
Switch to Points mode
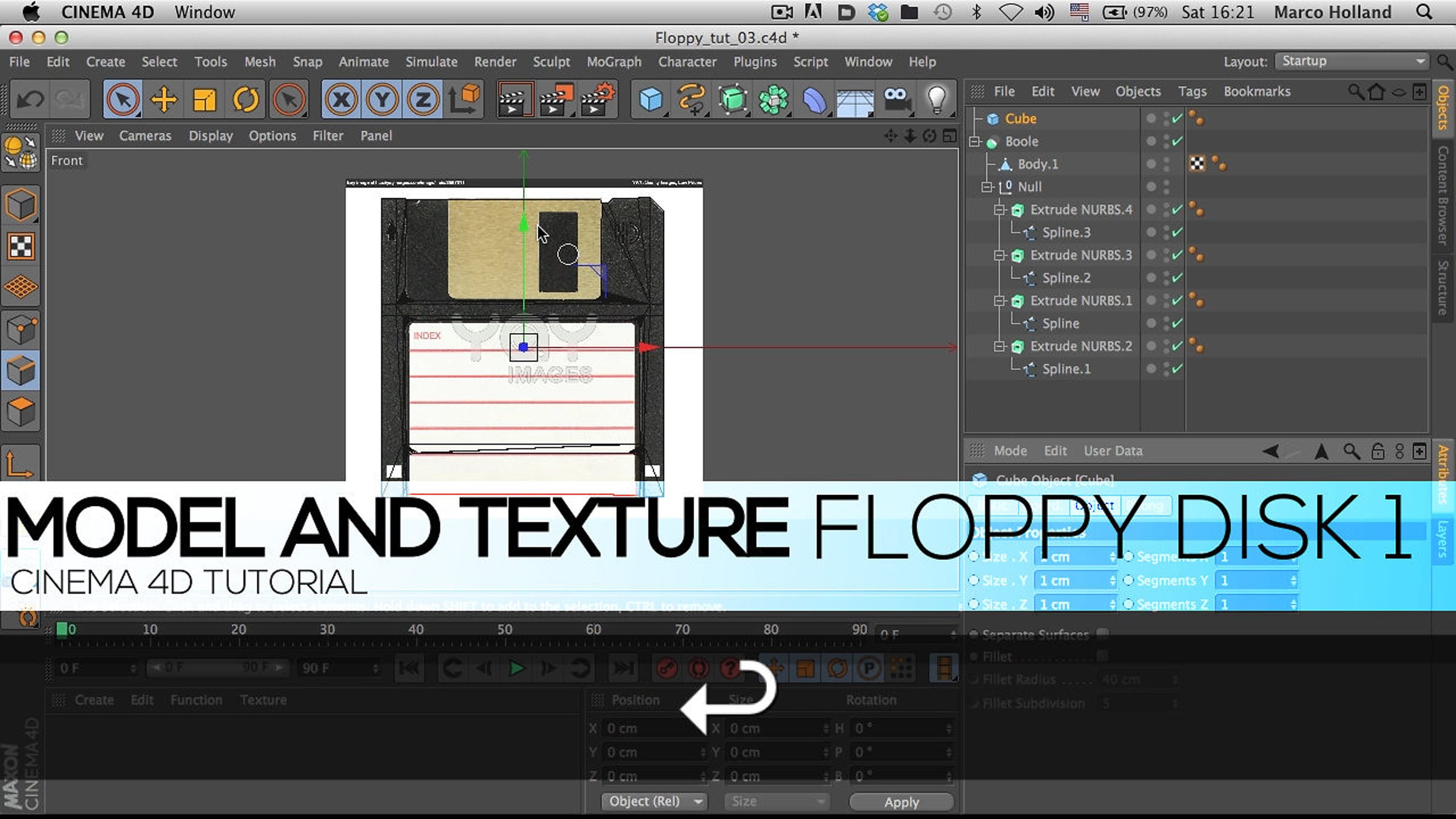tap(21, 330)
